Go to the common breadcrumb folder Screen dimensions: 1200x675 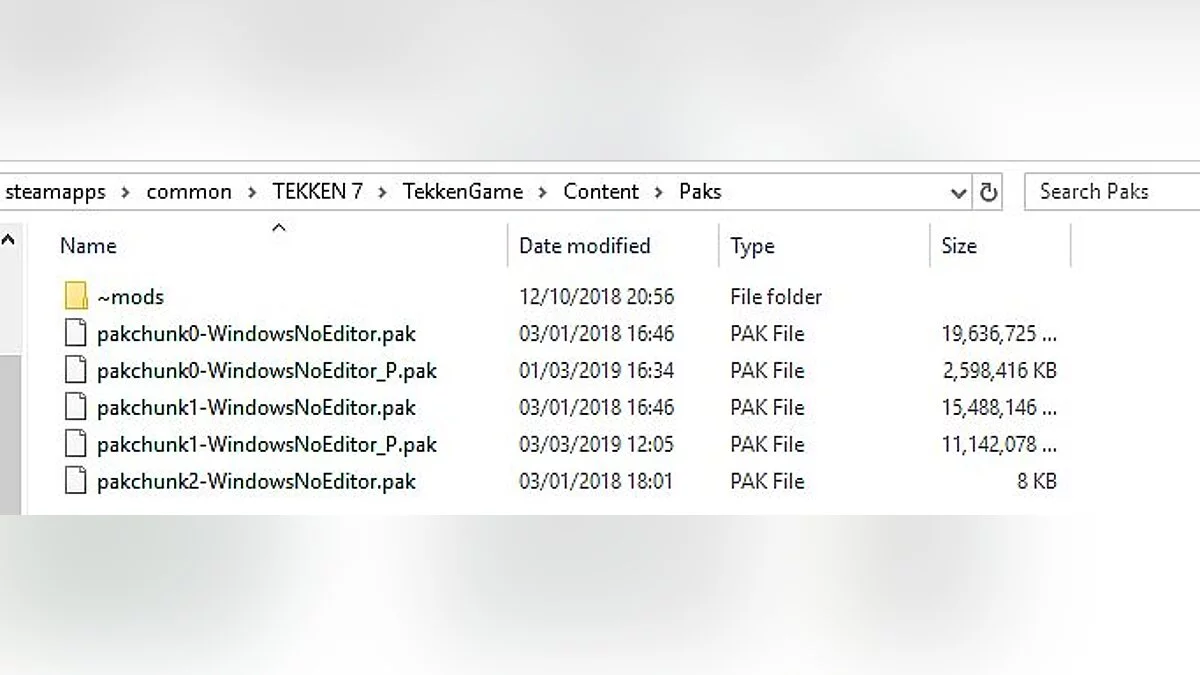[x=189, y=192]
